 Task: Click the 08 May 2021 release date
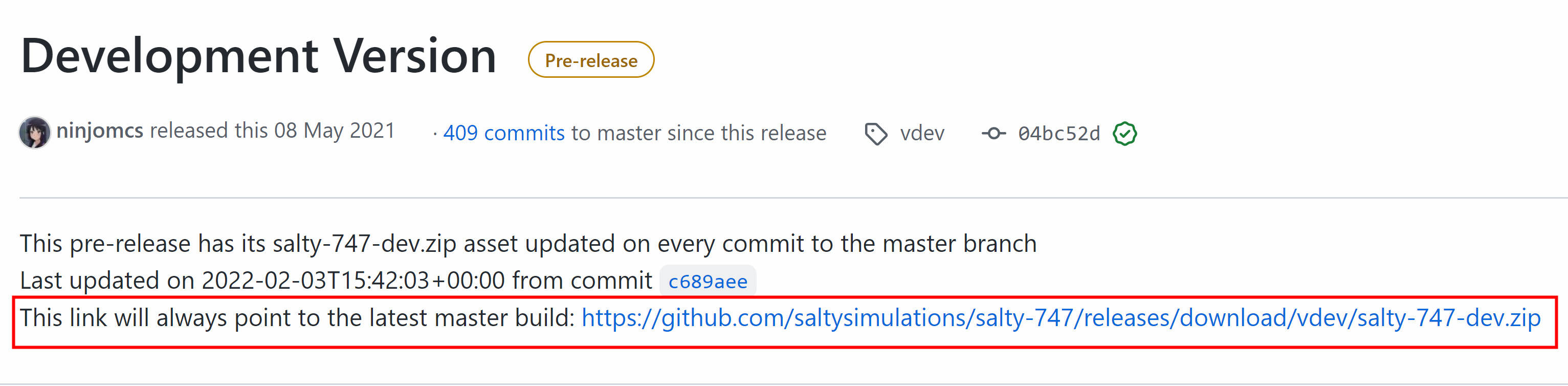tap(334, 131)
